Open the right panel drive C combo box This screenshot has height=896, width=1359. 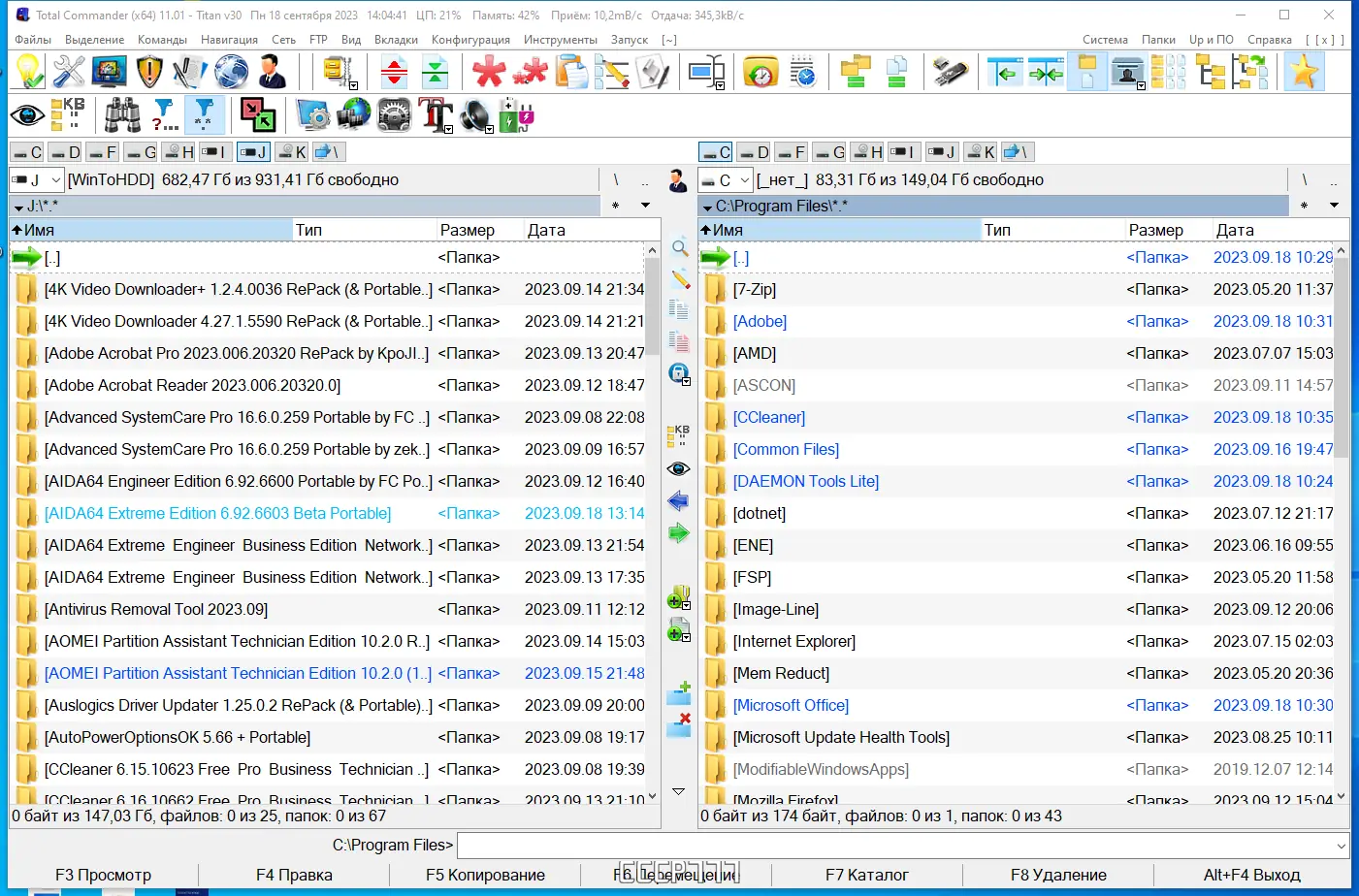pos(726,180)
